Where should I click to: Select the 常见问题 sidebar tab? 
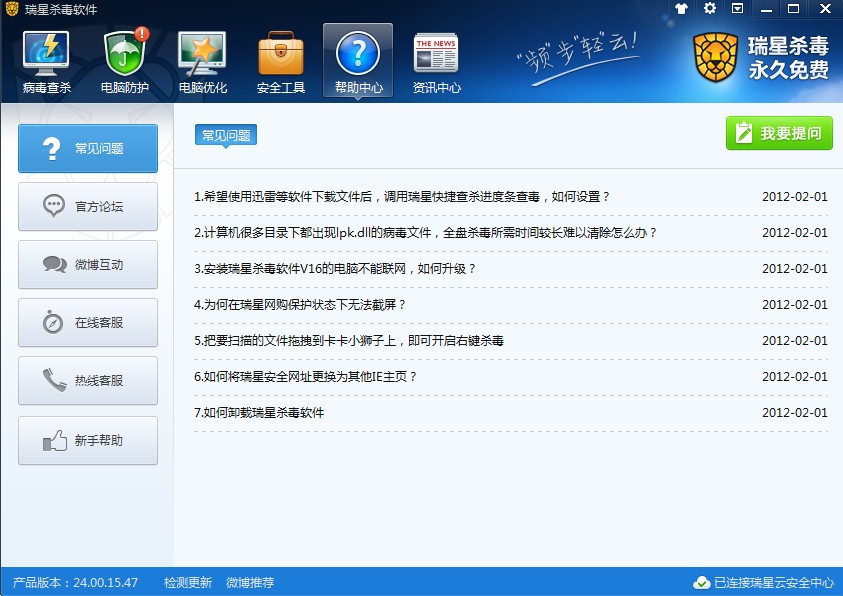pyautogui.click(x=88, y=149)
